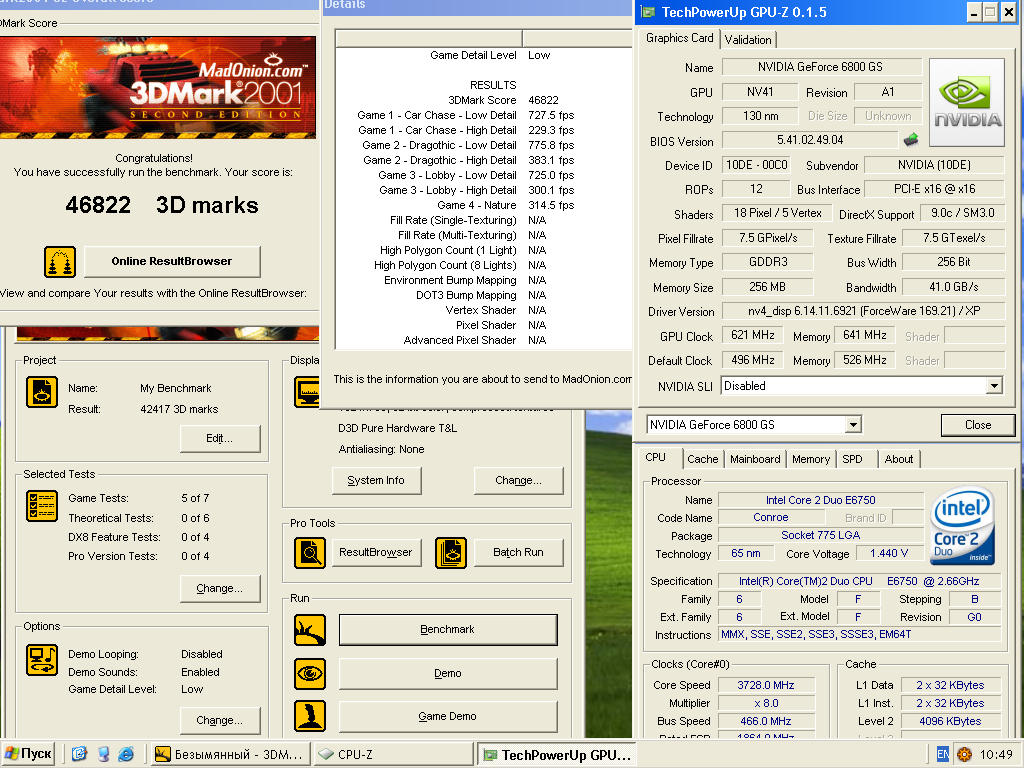Click the Memory Size 256 MB field
This screenshot has width=1024, height=768.
(x=767, y=287)
